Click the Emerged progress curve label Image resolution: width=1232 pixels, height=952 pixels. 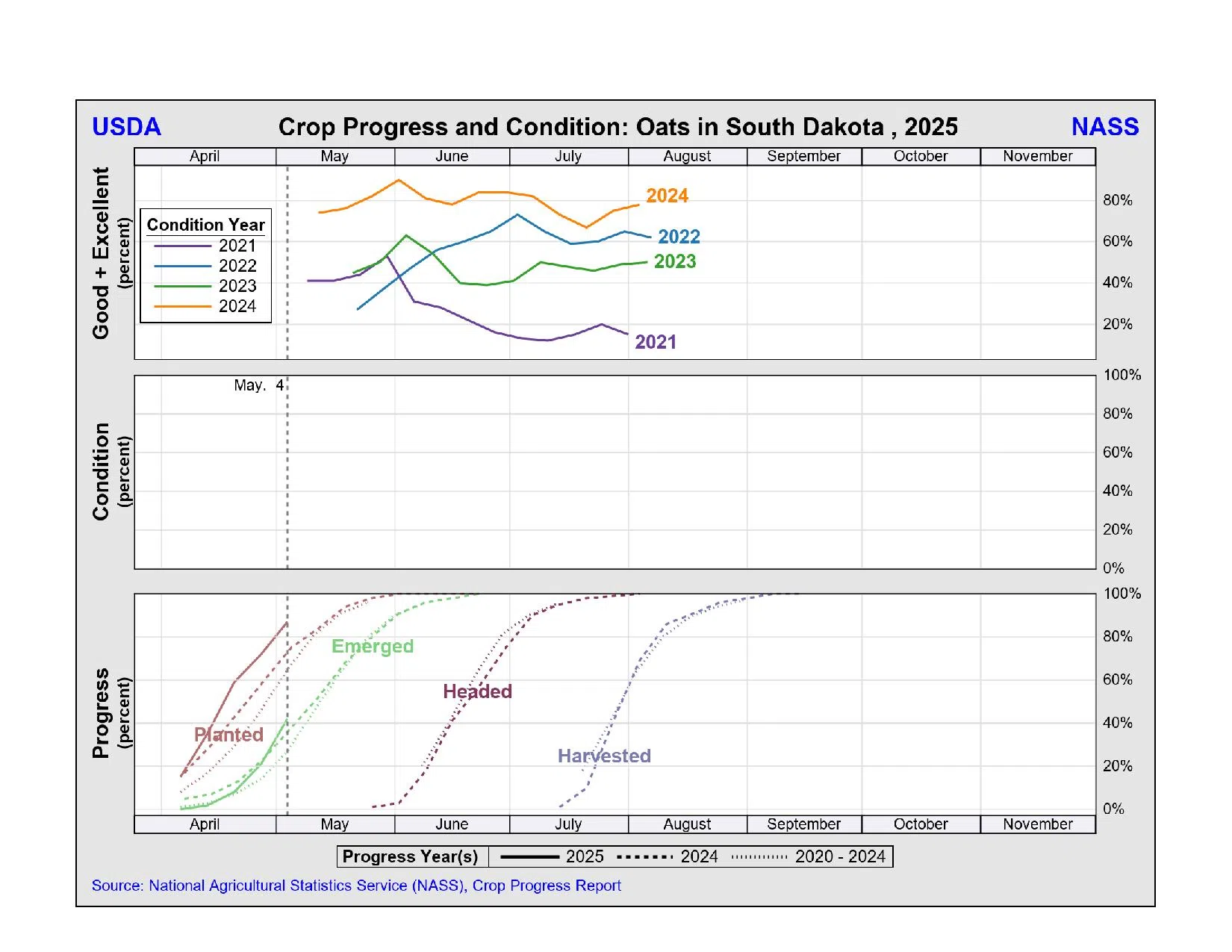pyautogui.click(x=372, y=647)
